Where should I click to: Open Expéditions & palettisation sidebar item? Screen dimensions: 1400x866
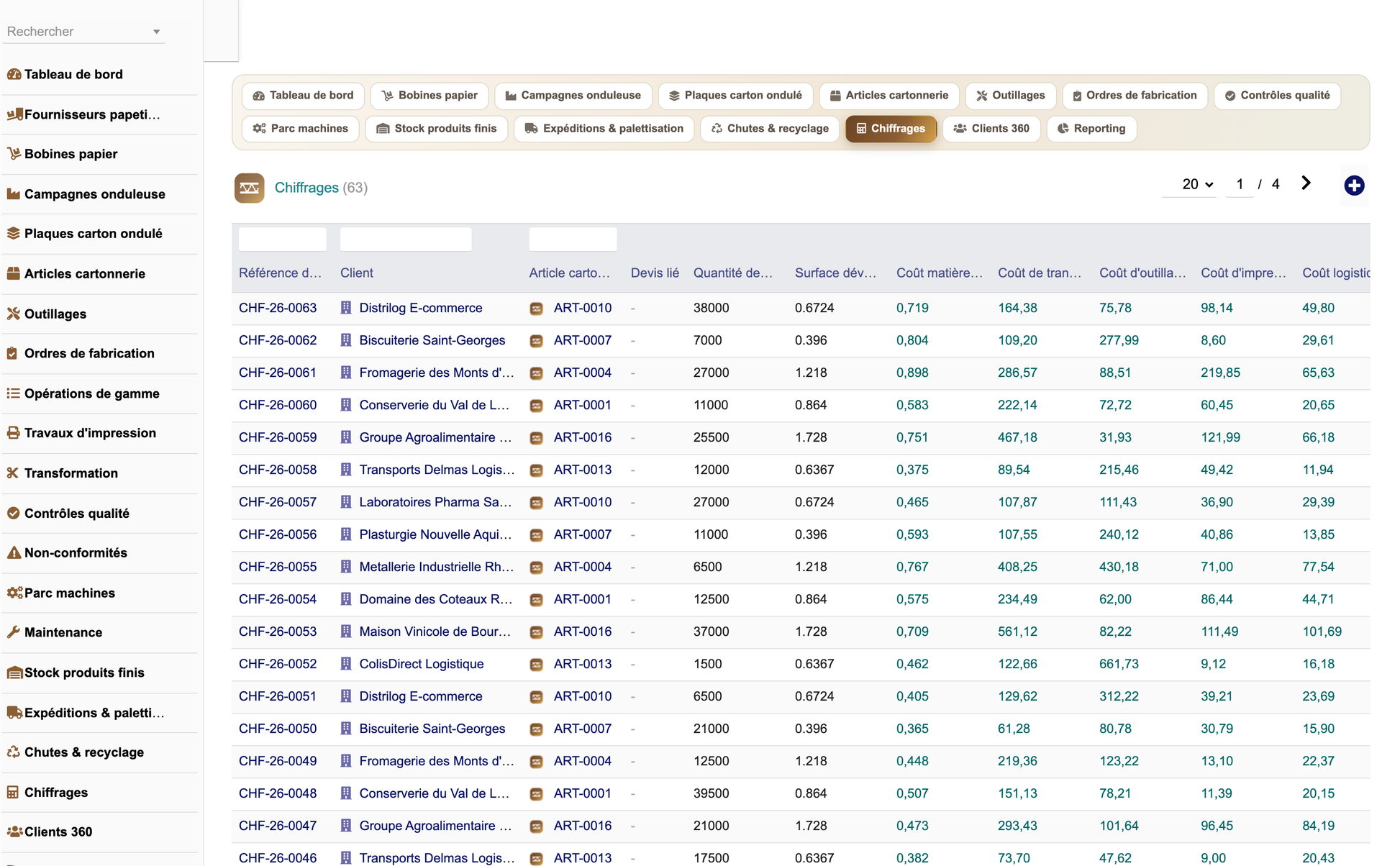(99, 713)
